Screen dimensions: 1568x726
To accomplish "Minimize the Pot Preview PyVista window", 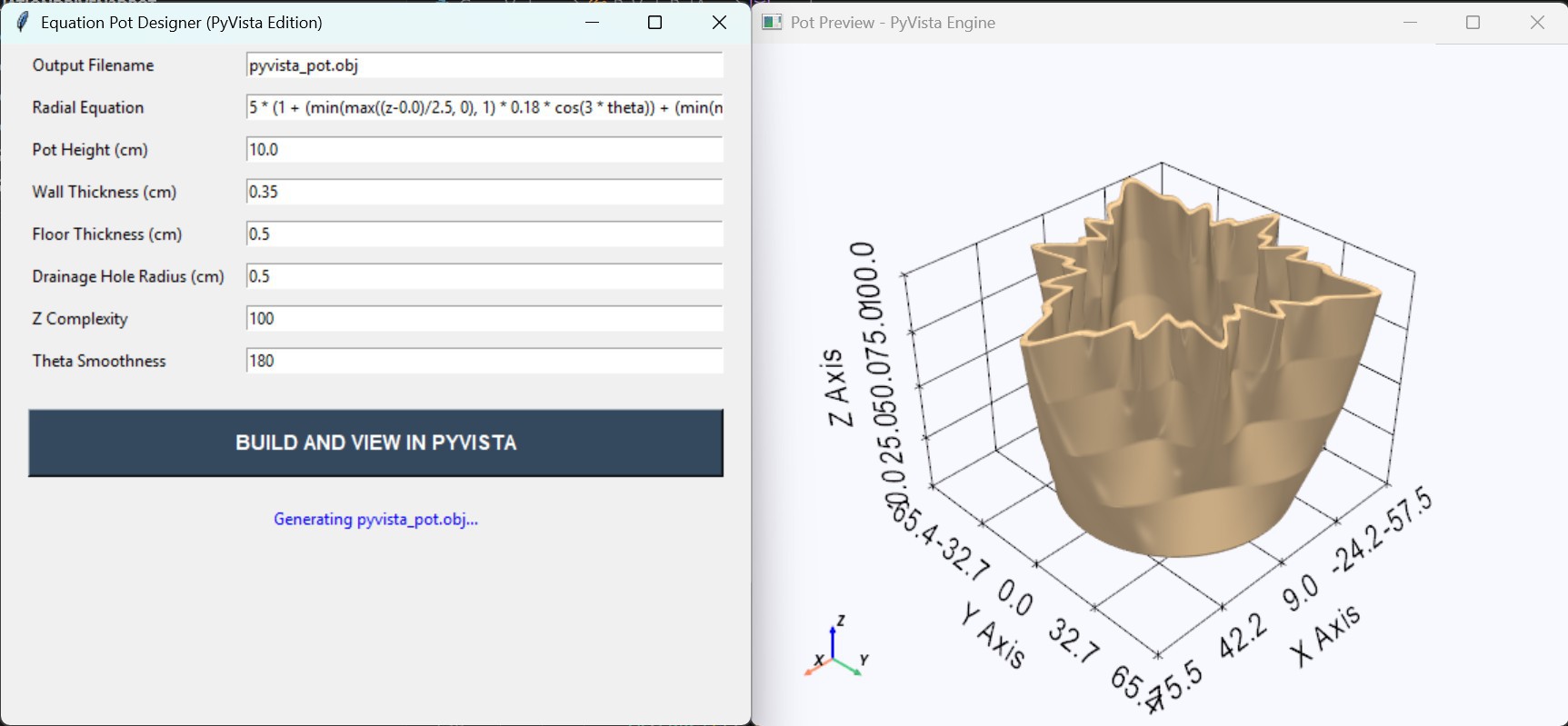I will [x=1410, y=23].
